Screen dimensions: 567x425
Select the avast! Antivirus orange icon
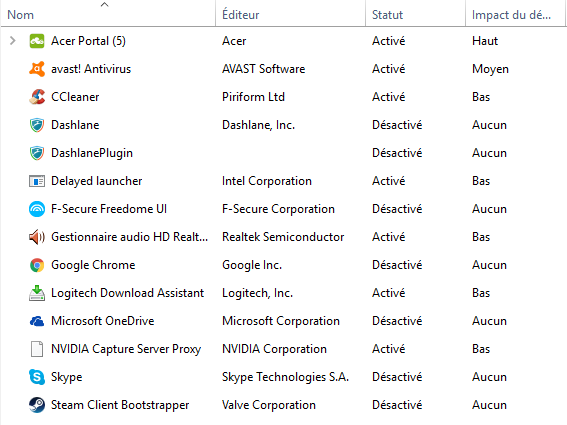tap(37, 69)
